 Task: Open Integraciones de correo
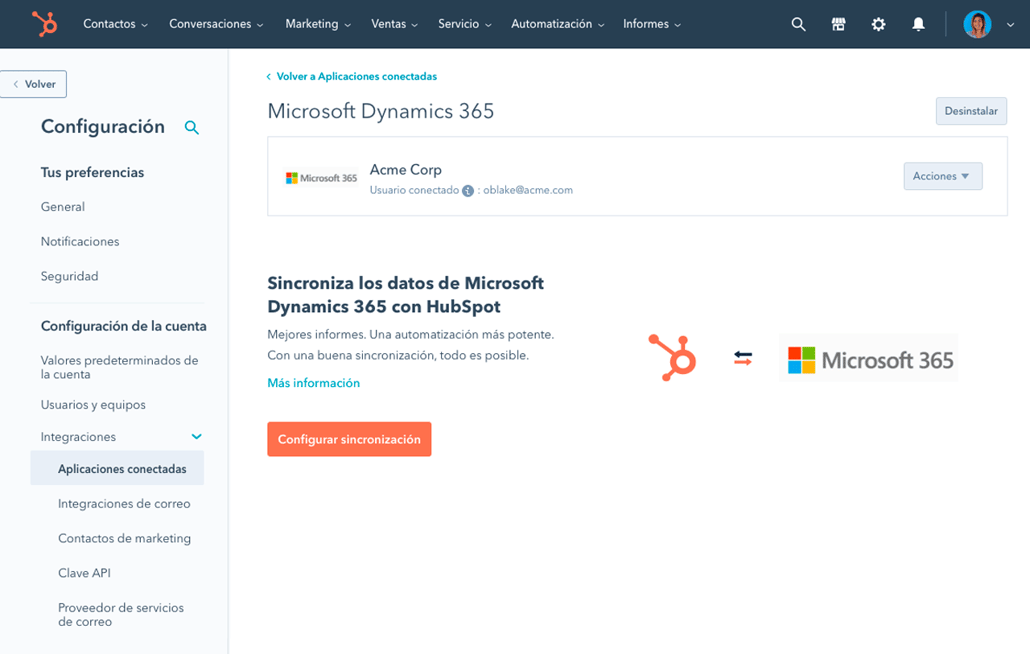click(x=124, y=504)
